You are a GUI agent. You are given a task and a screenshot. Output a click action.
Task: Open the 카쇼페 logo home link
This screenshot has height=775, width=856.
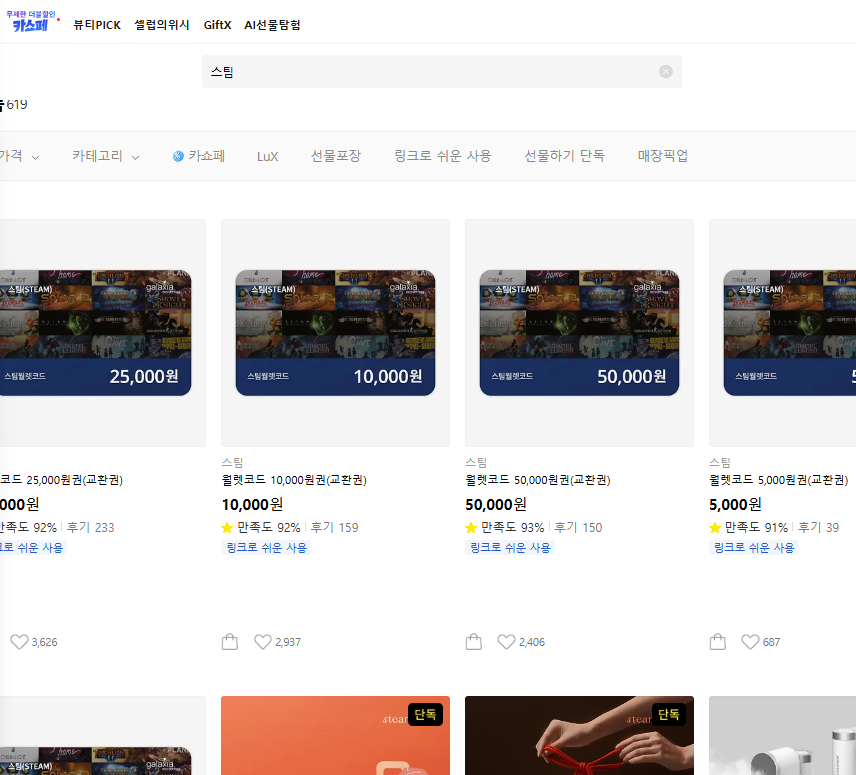(31, 22)
